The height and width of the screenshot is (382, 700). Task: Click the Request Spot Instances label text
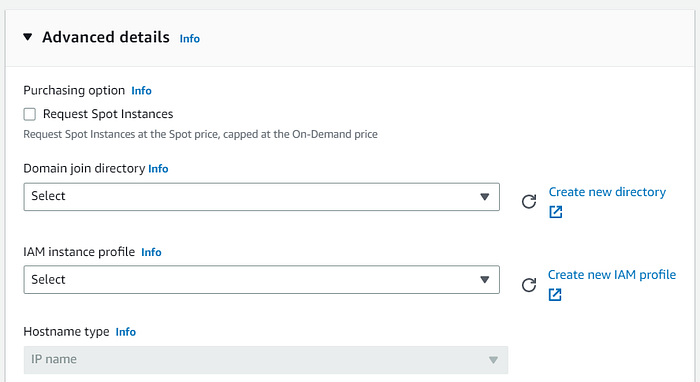pyautogui.click(x=108, y=114)
